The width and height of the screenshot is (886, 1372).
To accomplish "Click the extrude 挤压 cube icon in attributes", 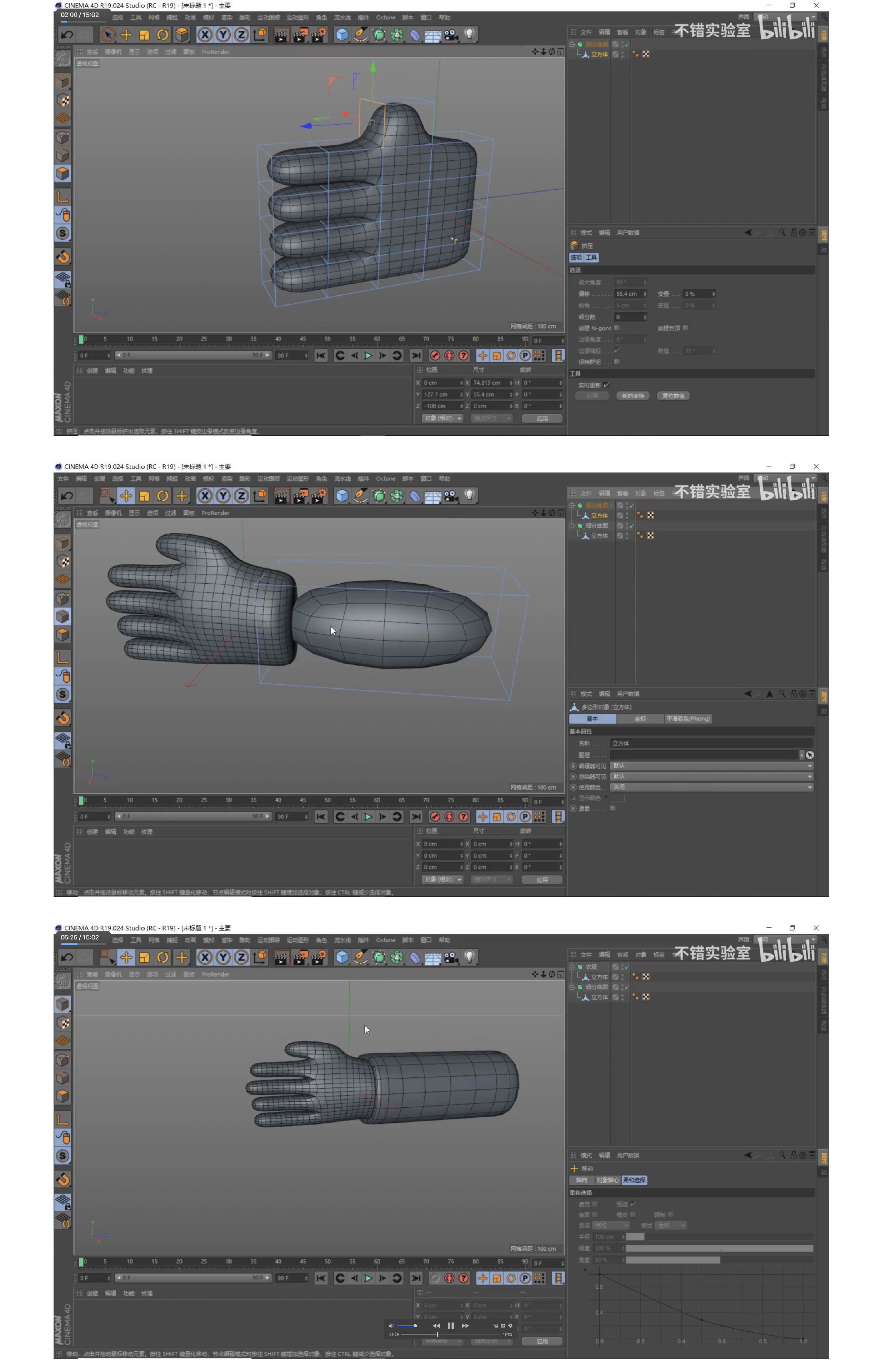I will [574, 245].
